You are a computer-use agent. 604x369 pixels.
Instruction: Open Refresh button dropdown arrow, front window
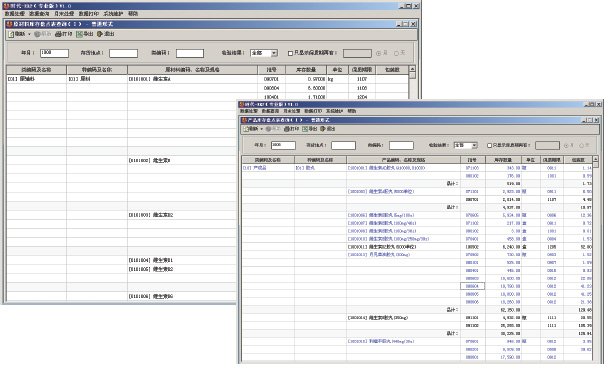(262, 129)
